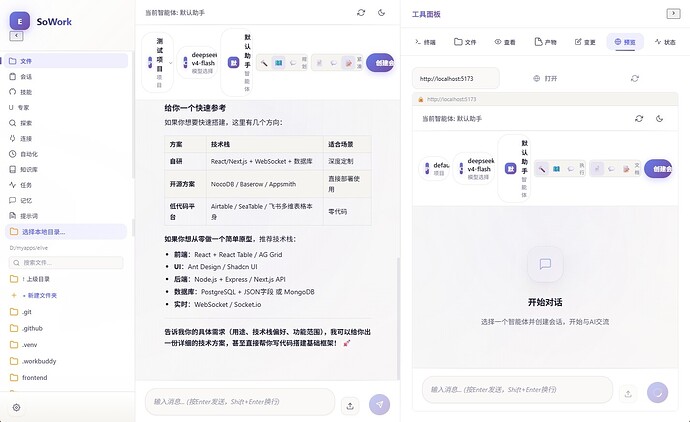The width and height of the screenshot is (690, 422).
Task: Click 创建会 button in preview pane
Action: (x=658, y=169)
